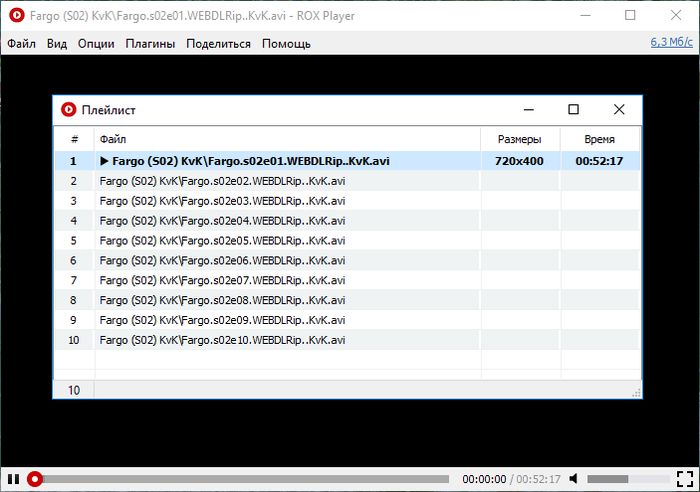The height and width of the screenshot is (492, 700).
Task: Pause playback with the pause button
Action: [x=13, y=479]
